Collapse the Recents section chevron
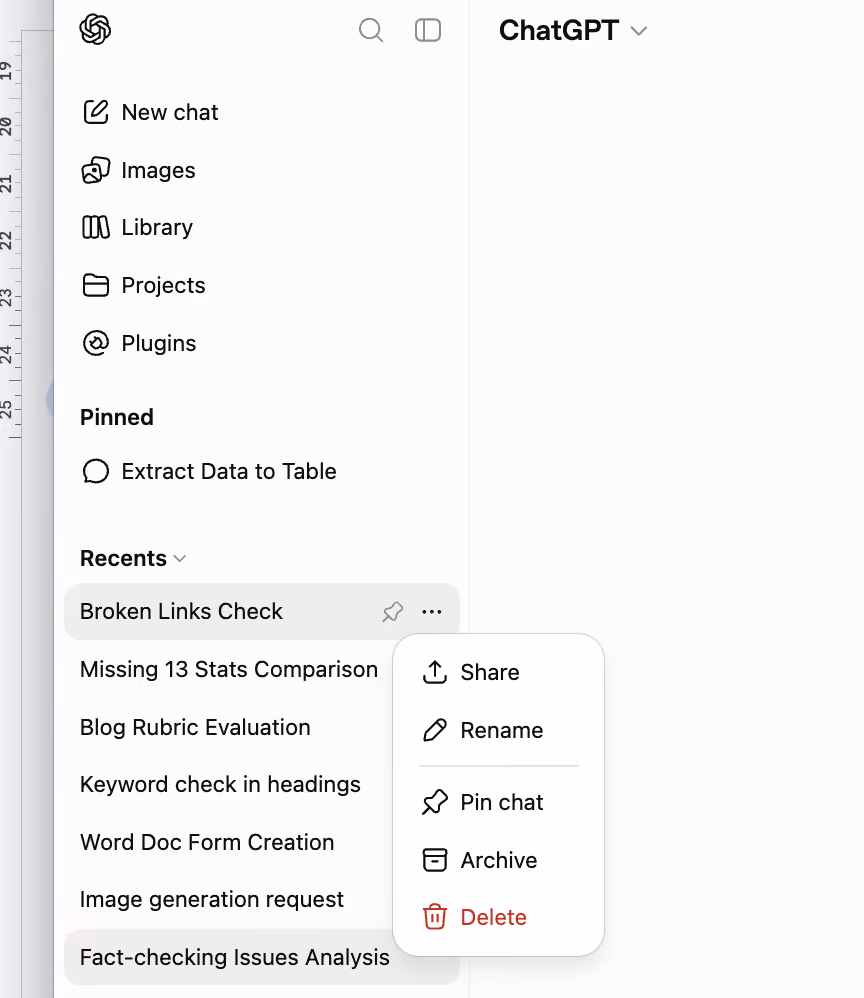 tap(180, 559)
